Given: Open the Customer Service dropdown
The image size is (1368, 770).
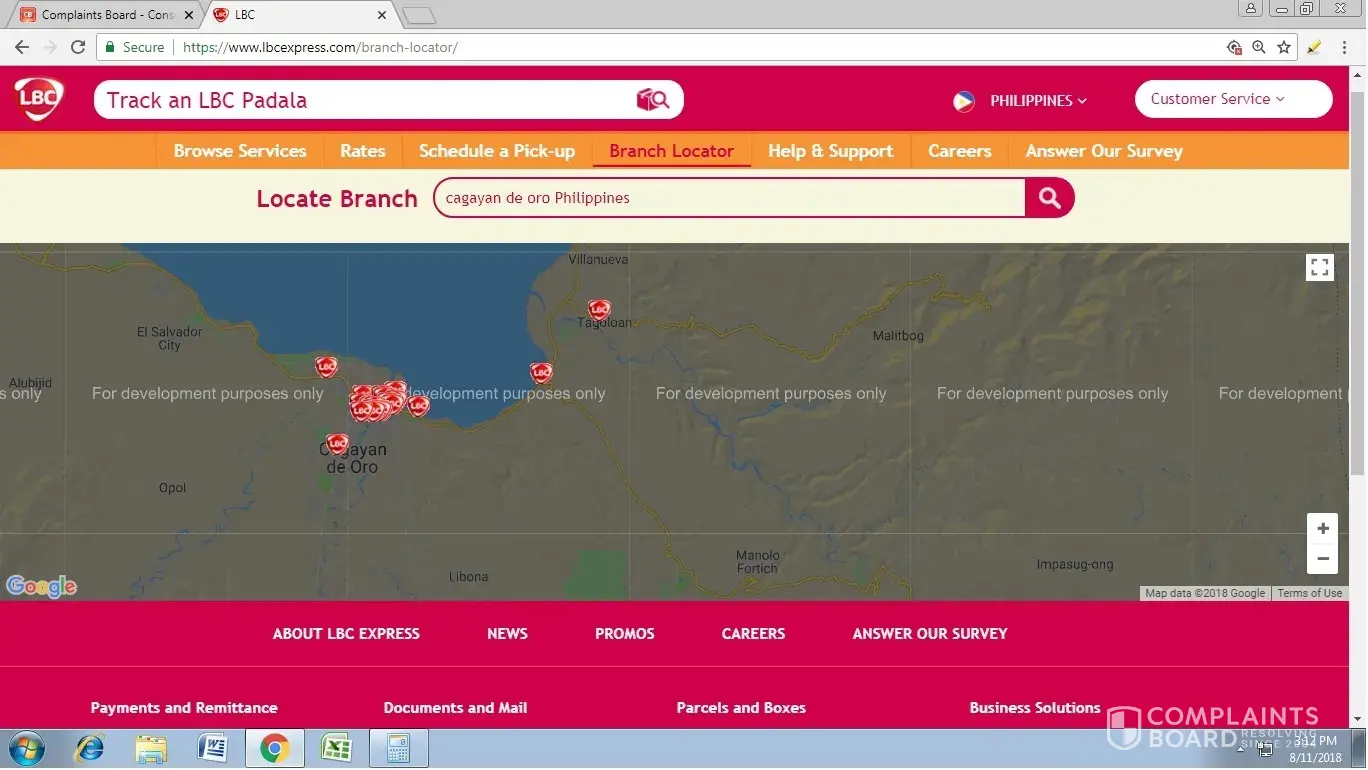Looking at the screenshot, I should [x=1232, y=99].
